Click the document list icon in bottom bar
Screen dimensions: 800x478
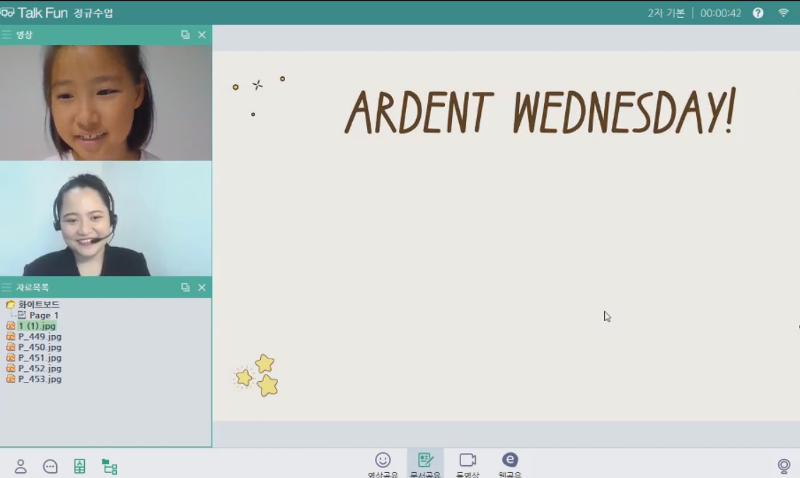pyautogui.click(x=80, y=466)
